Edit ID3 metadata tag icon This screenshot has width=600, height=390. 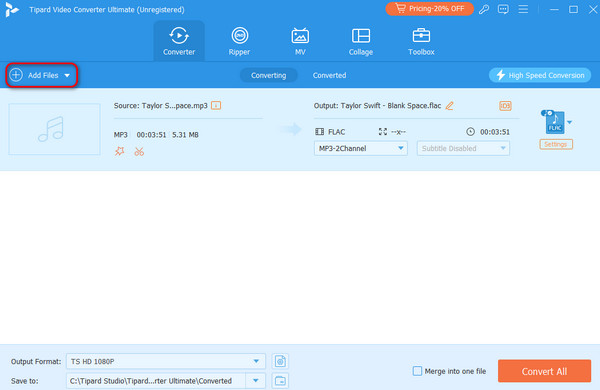tap(505, 106)
